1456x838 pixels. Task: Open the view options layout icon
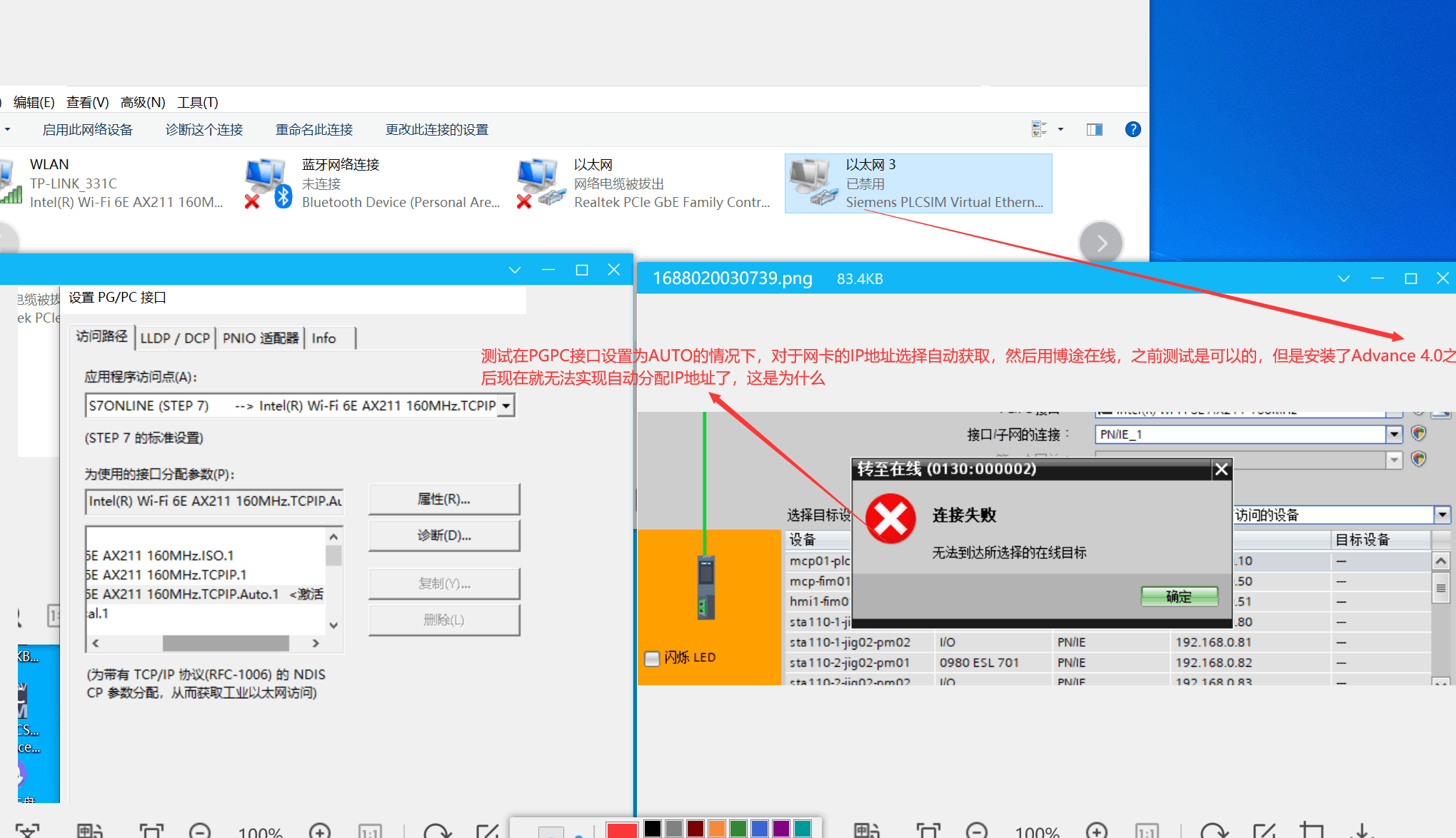tap(1039, 129)
